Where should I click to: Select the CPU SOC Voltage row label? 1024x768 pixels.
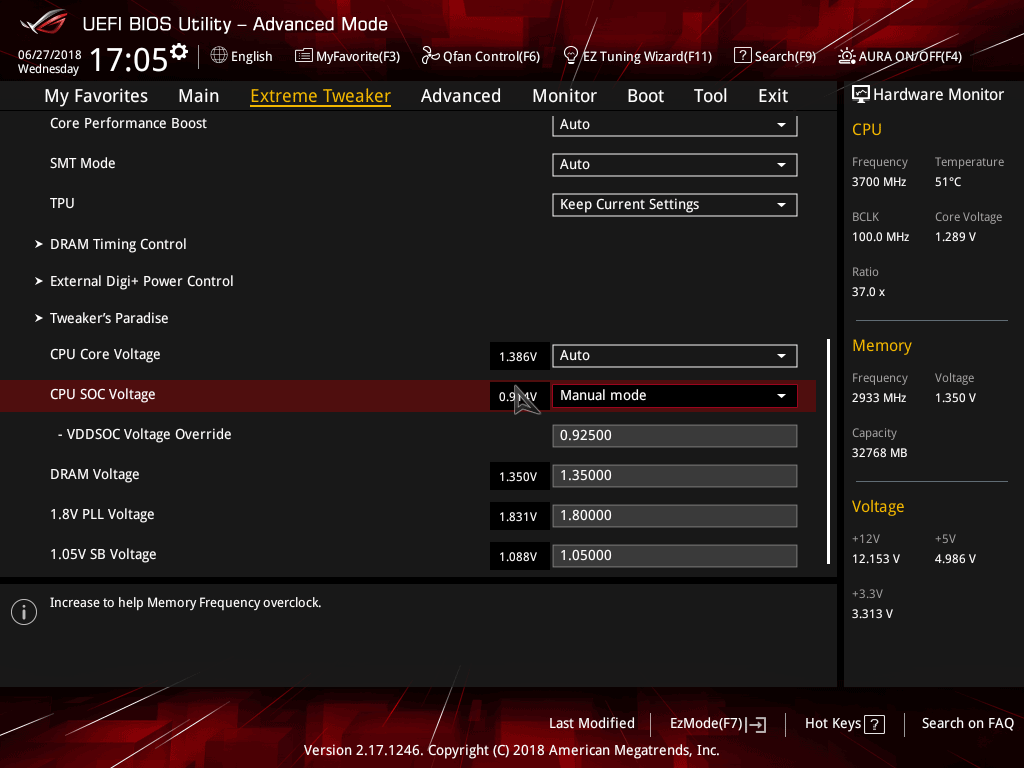[103, 394]
